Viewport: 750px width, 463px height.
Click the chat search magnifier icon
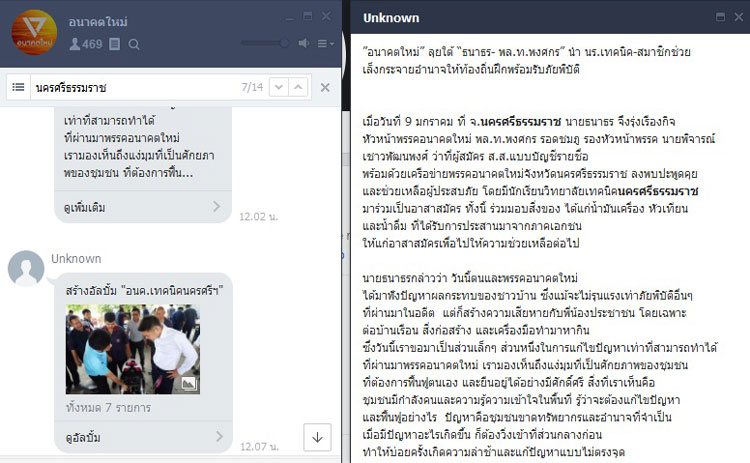[134, 45]
